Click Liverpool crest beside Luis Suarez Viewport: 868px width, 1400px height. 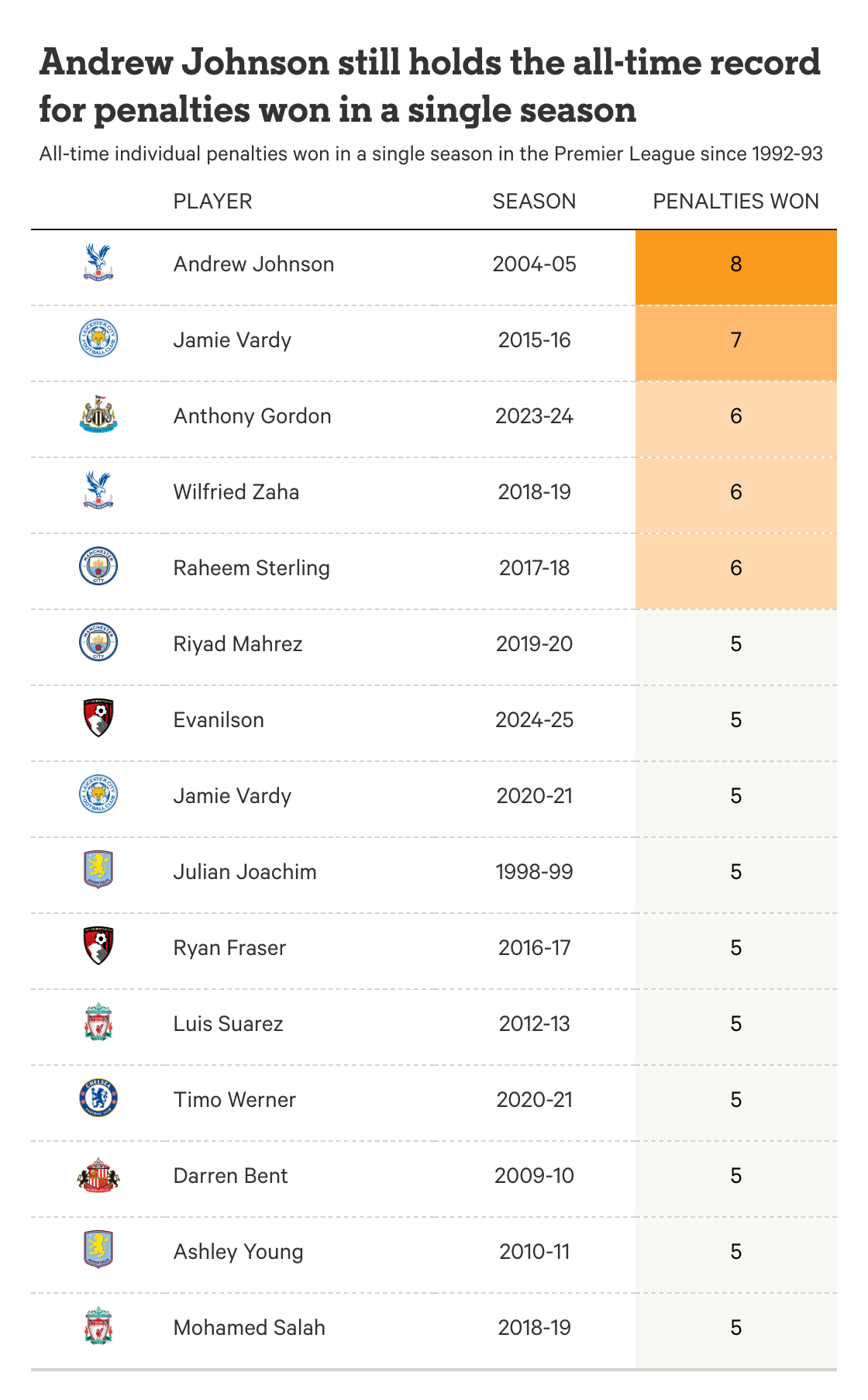pyautogui.click(x=98, y=1023)
